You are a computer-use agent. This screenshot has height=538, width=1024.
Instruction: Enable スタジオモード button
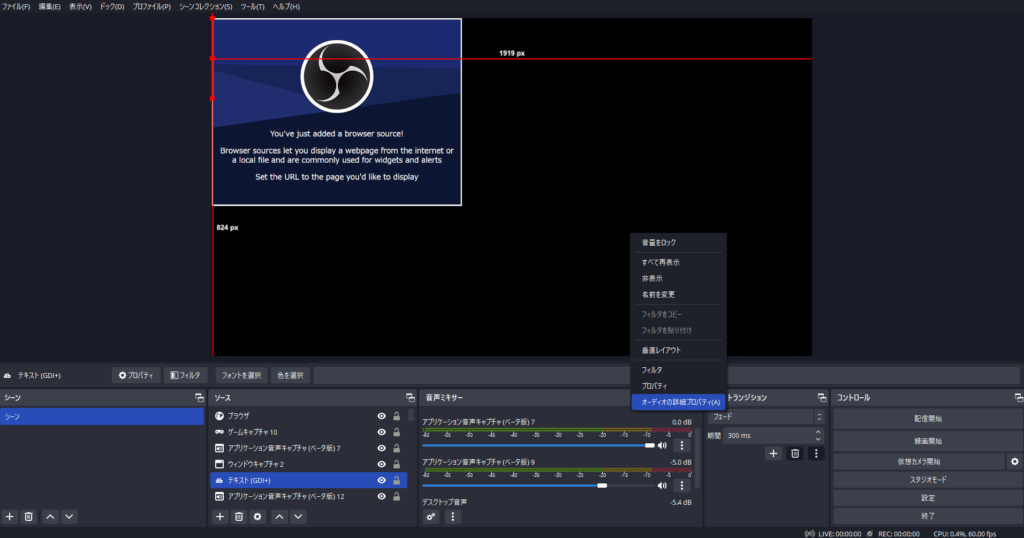coord(927,479)
